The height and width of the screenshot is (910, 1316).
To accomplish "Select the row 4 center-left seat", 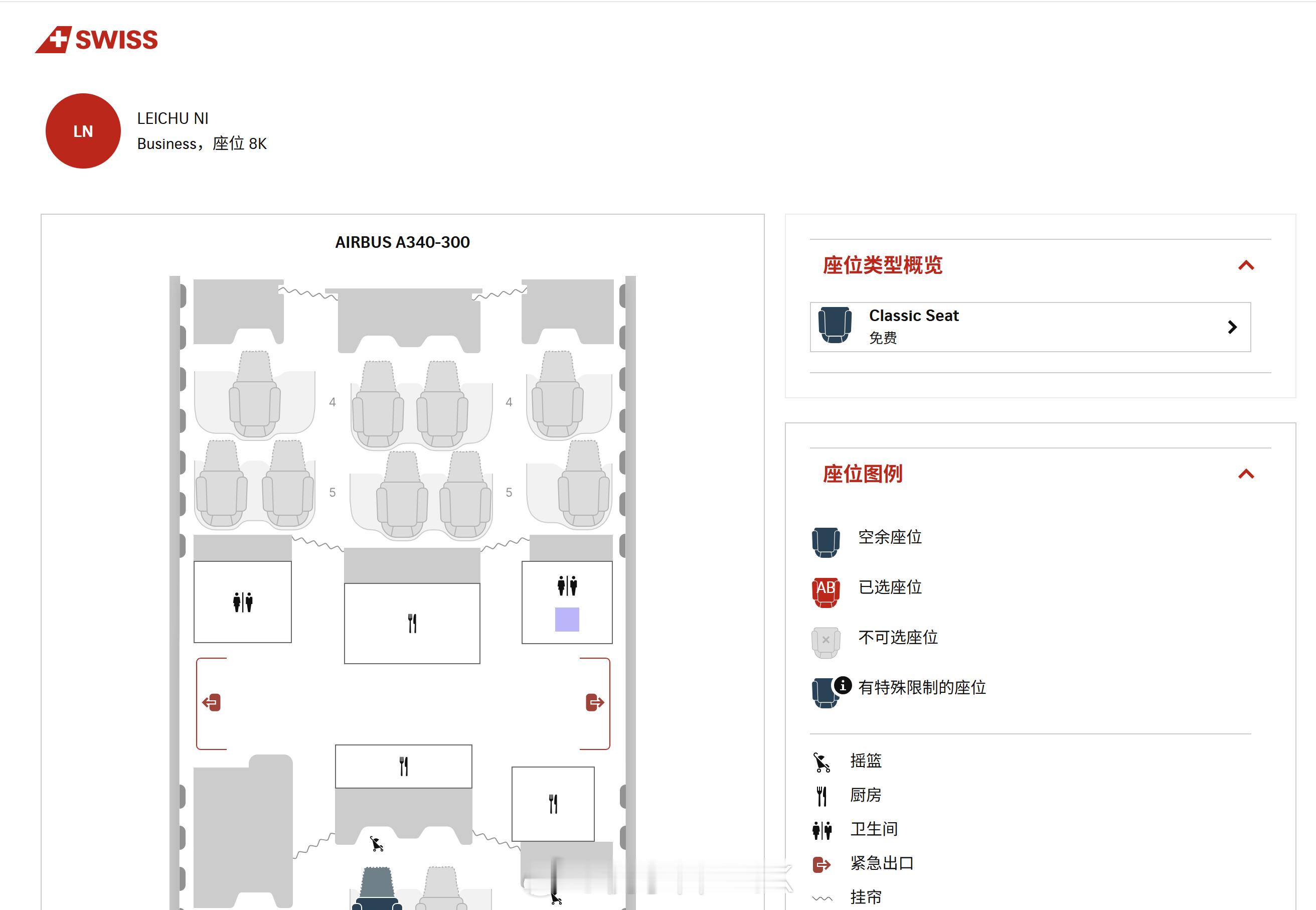I will click(x=378, y=404).
